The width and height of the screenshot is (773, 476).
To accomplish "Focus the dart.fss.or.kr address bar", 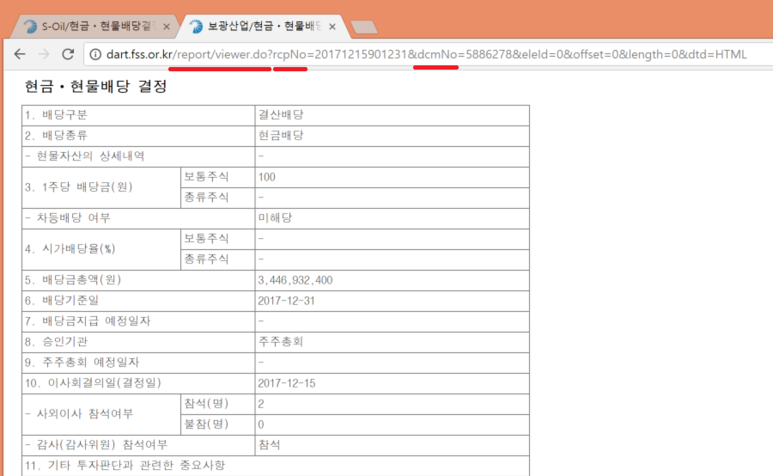I will point(426,54).
